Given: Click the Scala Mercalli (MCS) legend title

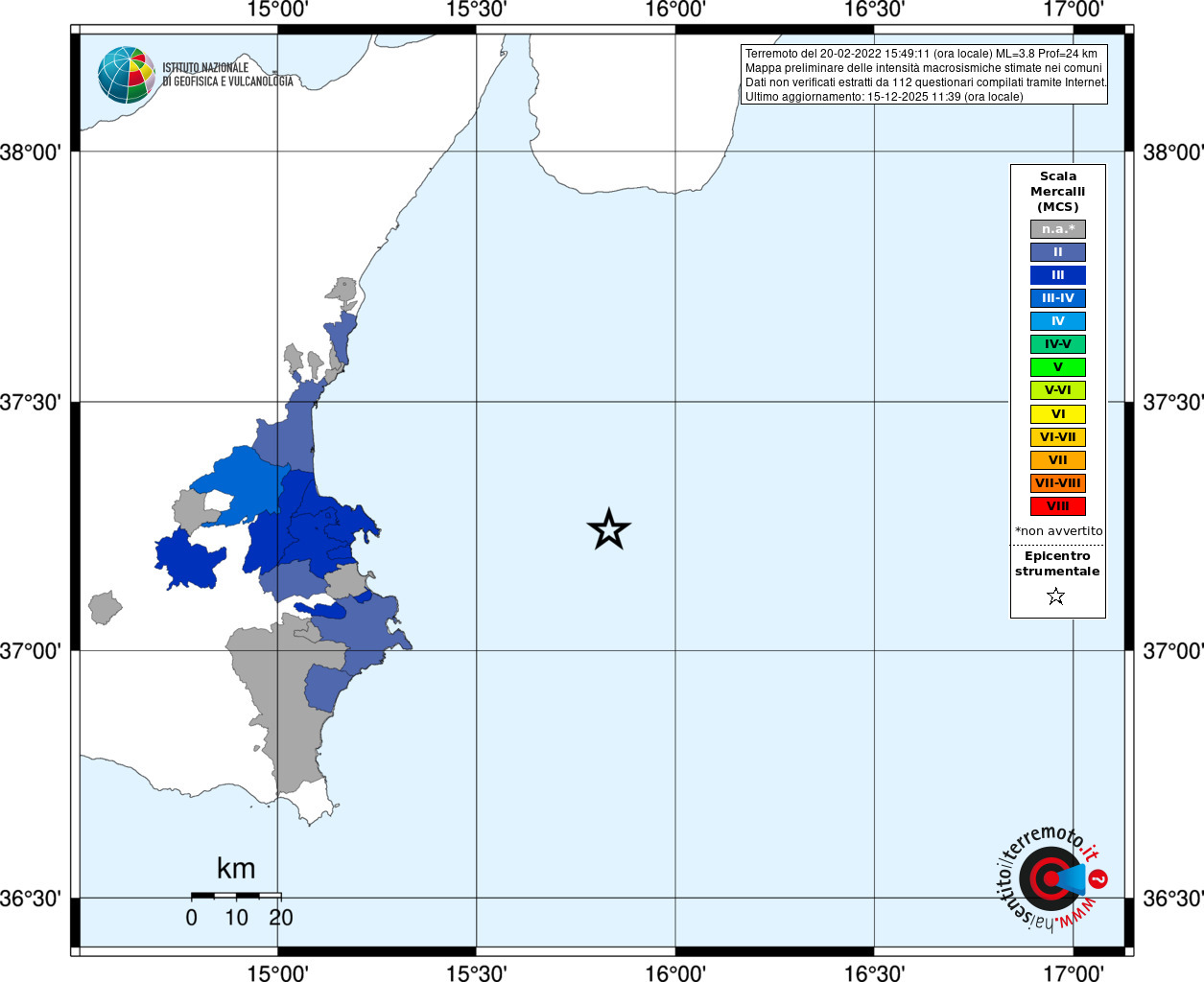Looking at the screenshot, I should click(1057, 191).
